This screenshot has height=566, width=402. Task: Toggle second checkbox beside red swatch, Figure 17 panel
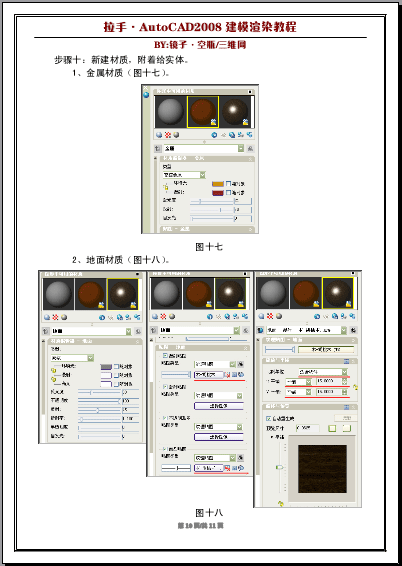tap(228, 193)
